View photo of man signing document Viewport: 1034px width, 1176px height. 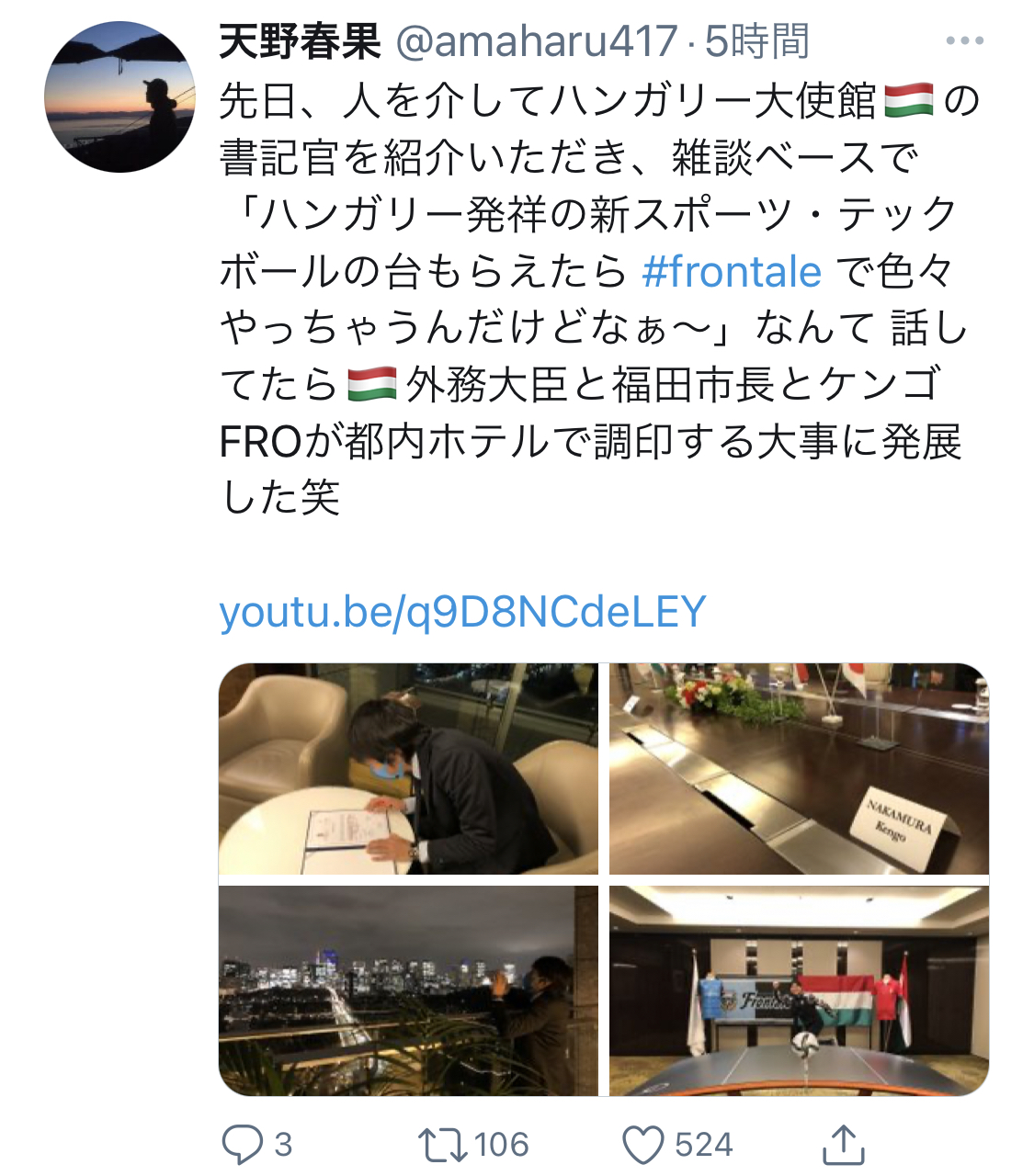tap(408, 768)
